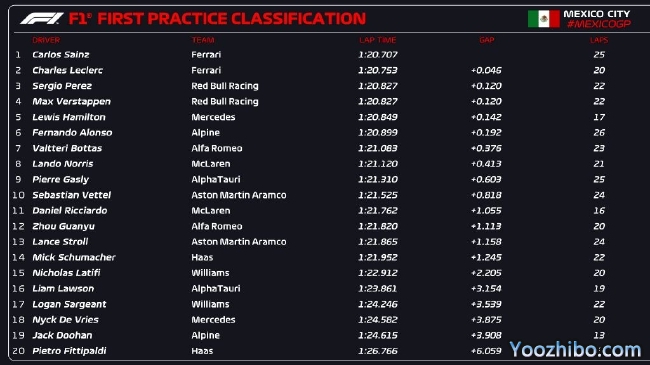Click the Mexican flag icon
Viewport: 650px width, 365px height.
tap(543, 19)
